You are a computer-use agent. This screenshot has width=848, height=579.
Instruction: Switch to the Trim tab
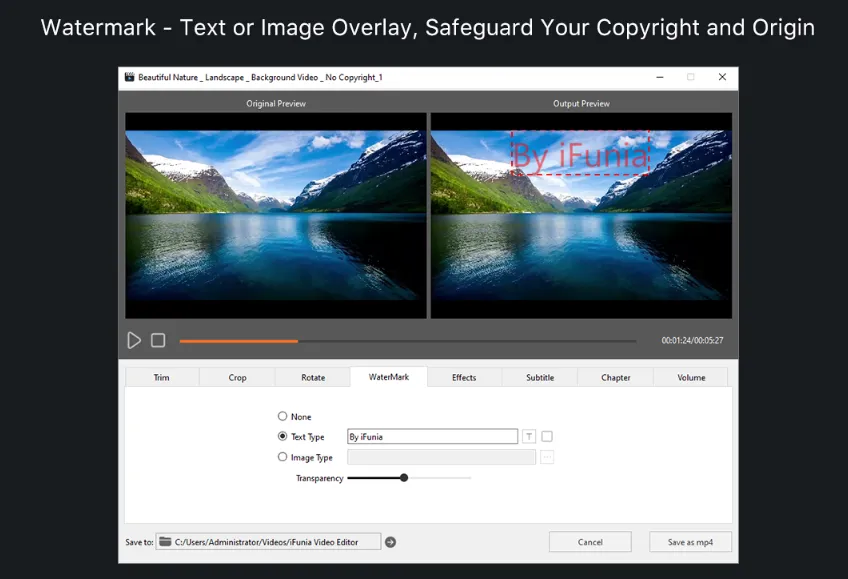162,377
